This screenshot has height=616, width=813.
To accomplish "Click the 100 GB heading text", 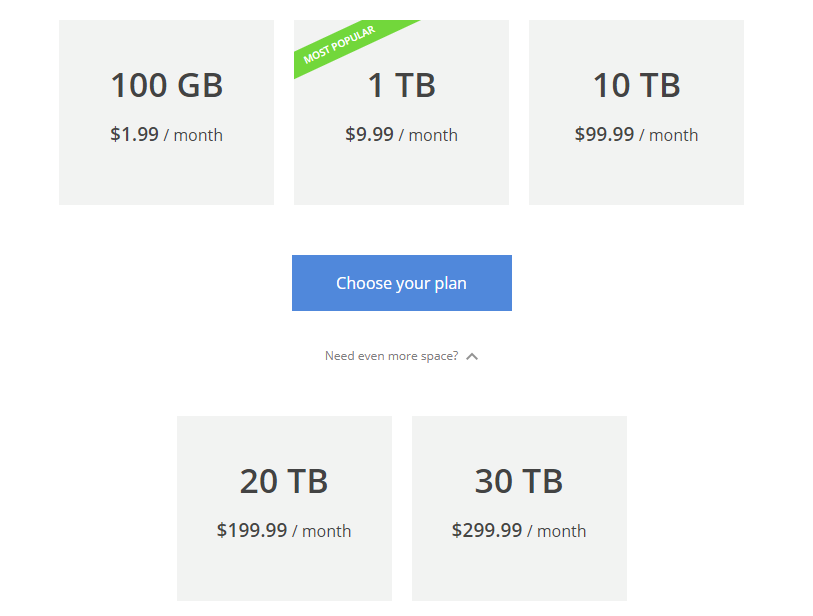I will pyautogui.click(x=166, y=86).
